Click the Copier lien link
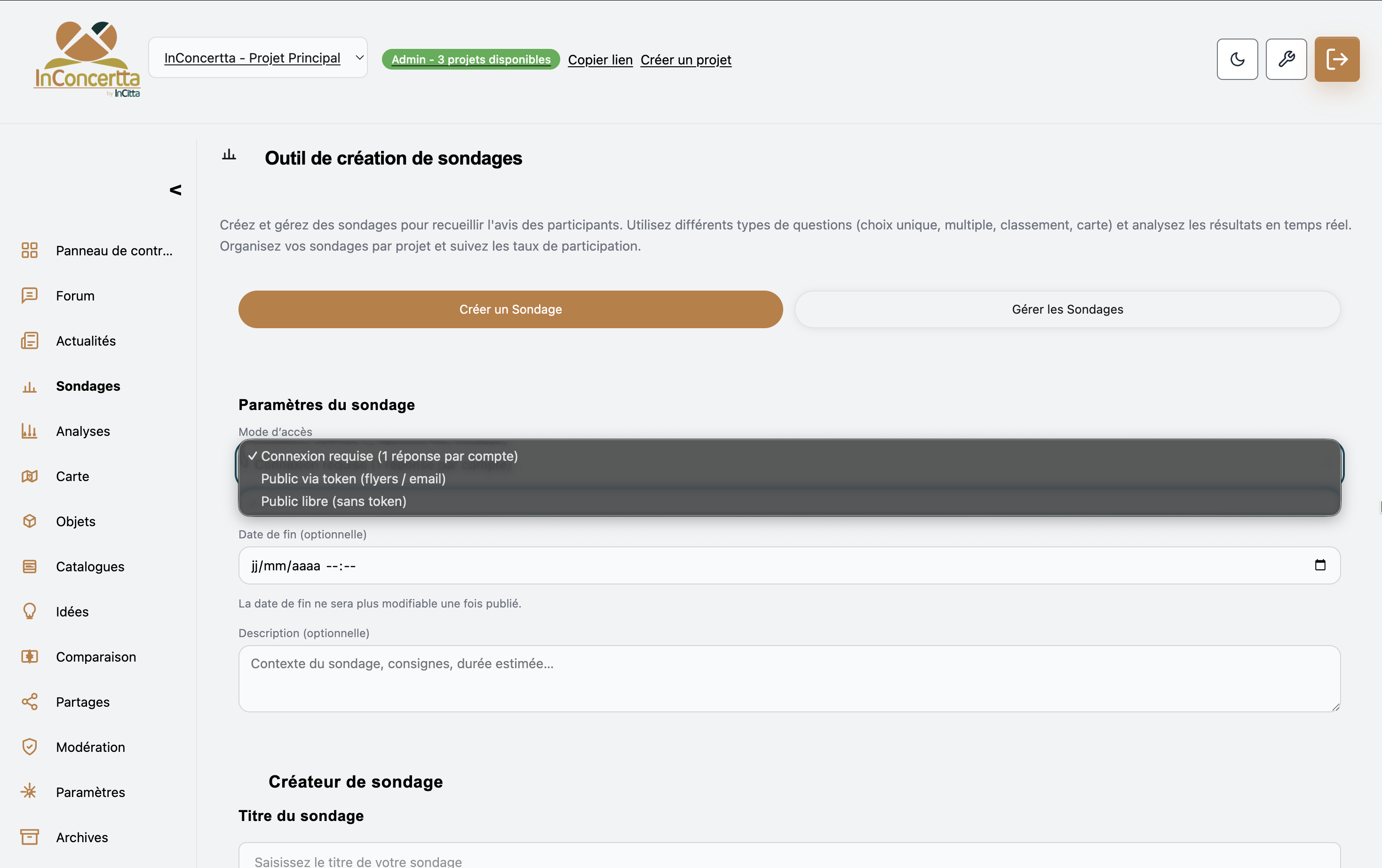Screen dimensions: 1382x868 point(600,60)
